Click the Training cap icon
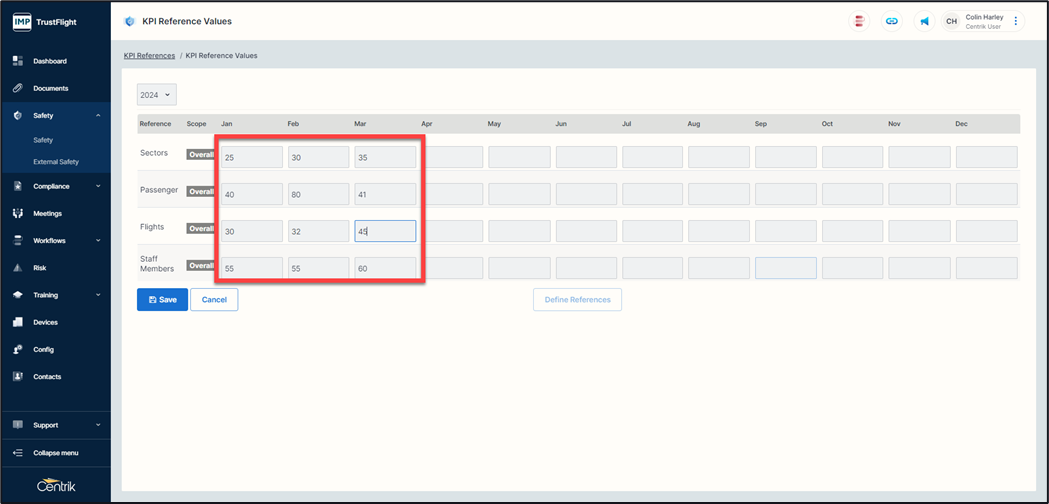Image resolution: width=1049 pixels, height=504 pixels. [x=18, y=295]
